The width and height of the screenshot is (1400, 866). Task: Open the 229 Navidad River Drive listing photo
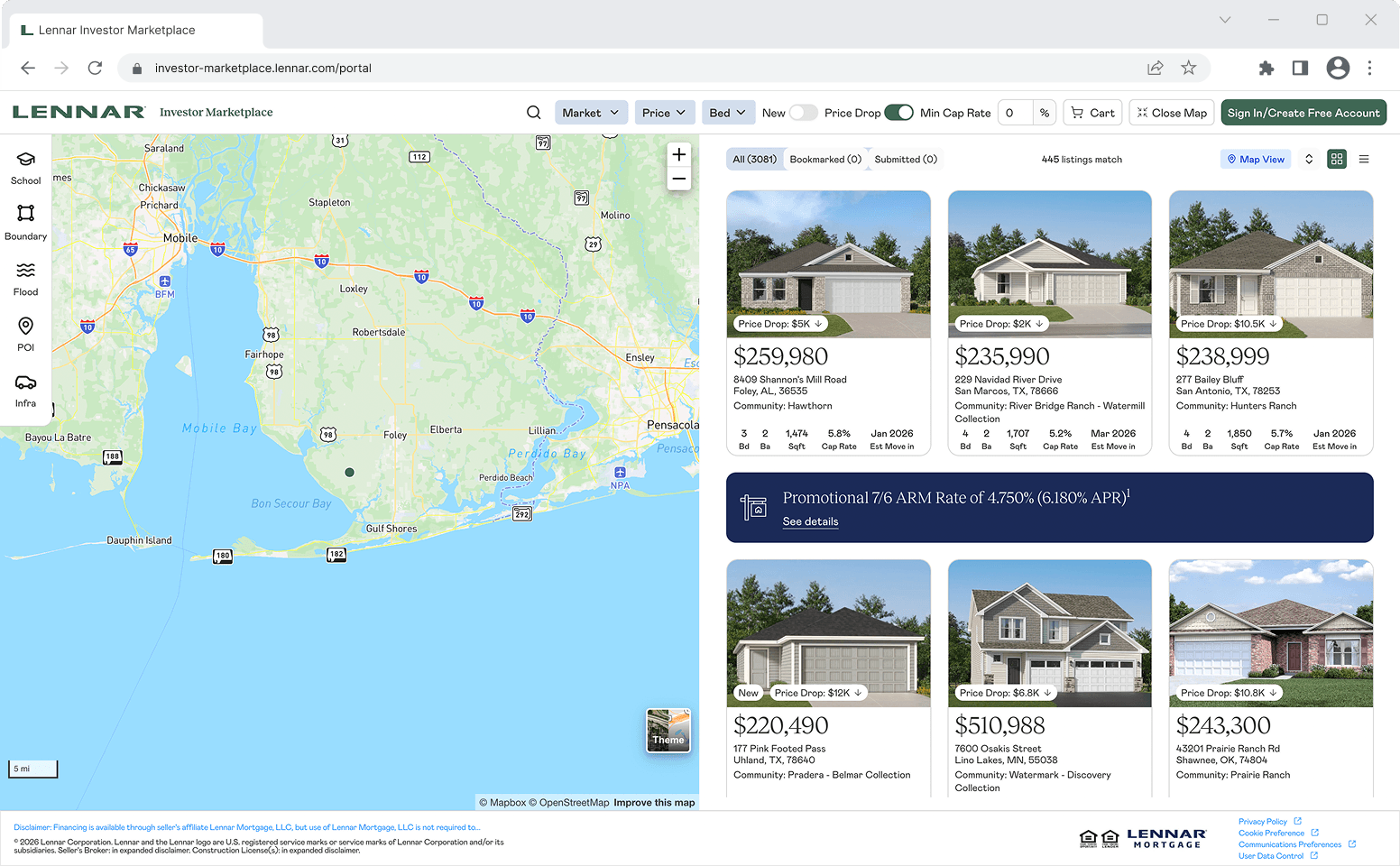point(1050,264)
